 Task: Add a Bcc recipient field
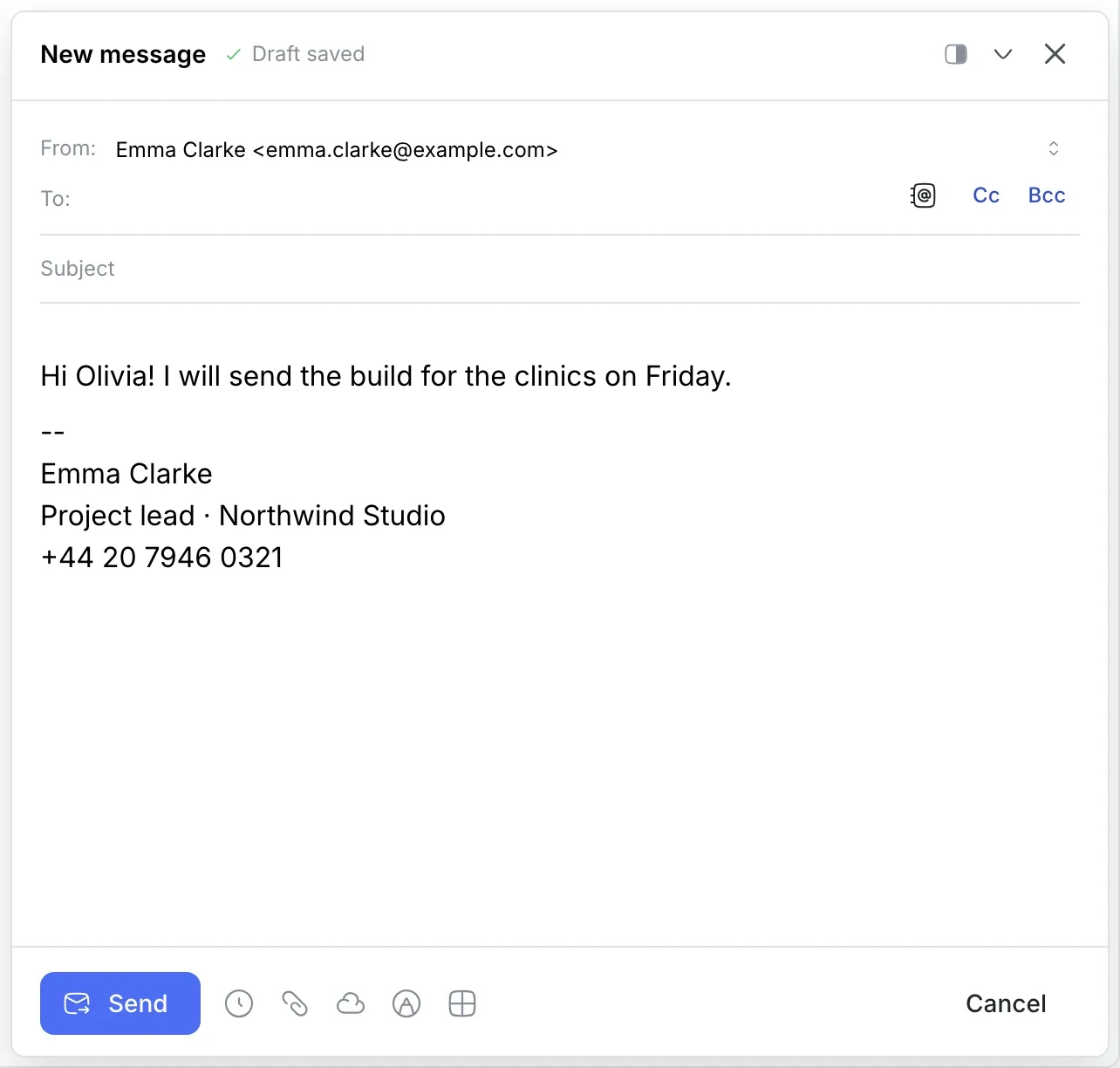1047,195
